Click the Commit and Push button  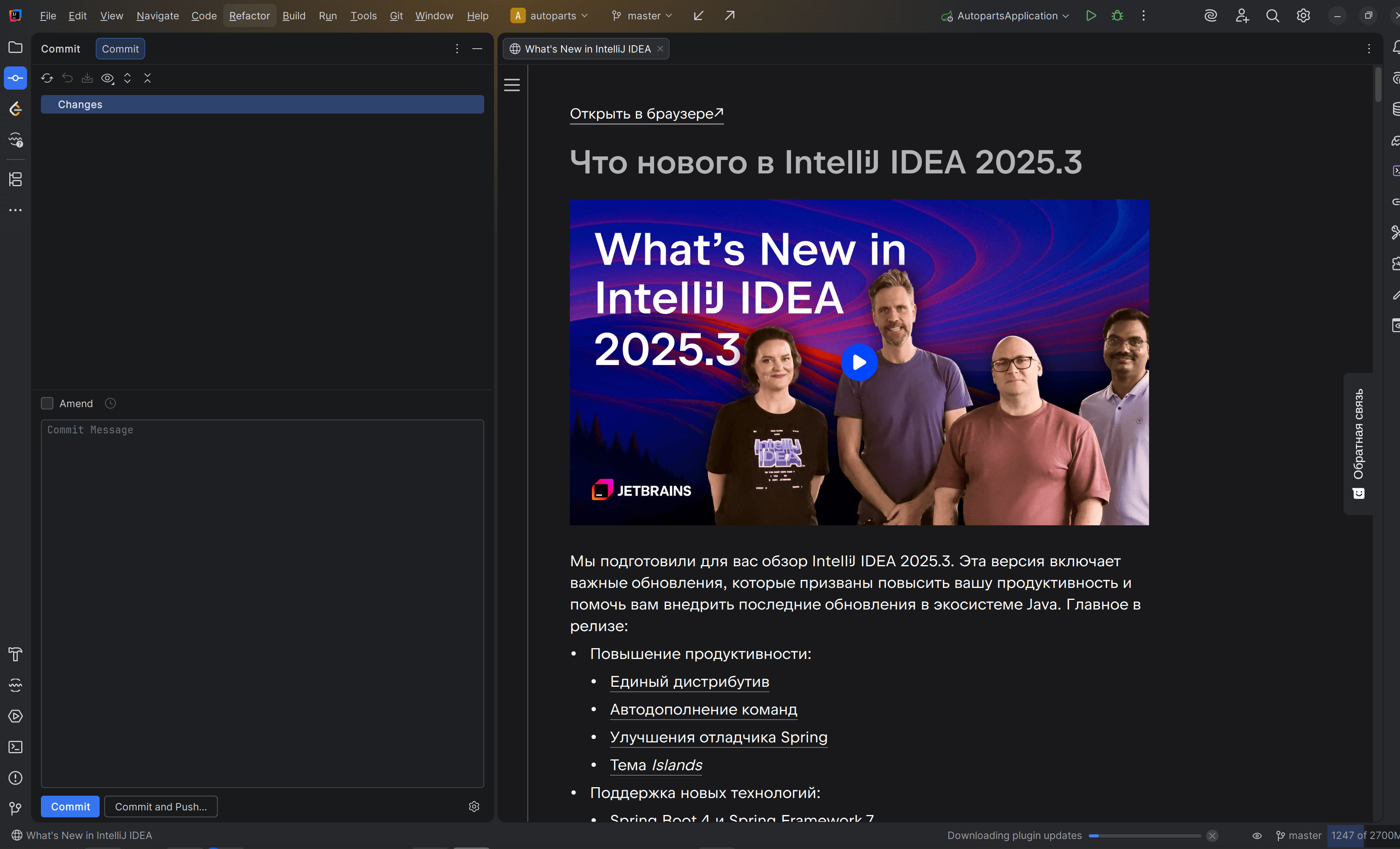161,807
